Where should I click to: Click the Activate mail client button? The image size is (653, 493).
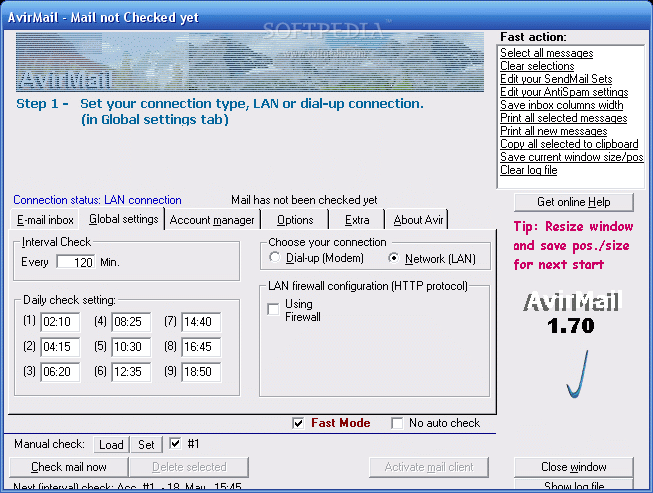pyautogui.click(x=429, y=467)
